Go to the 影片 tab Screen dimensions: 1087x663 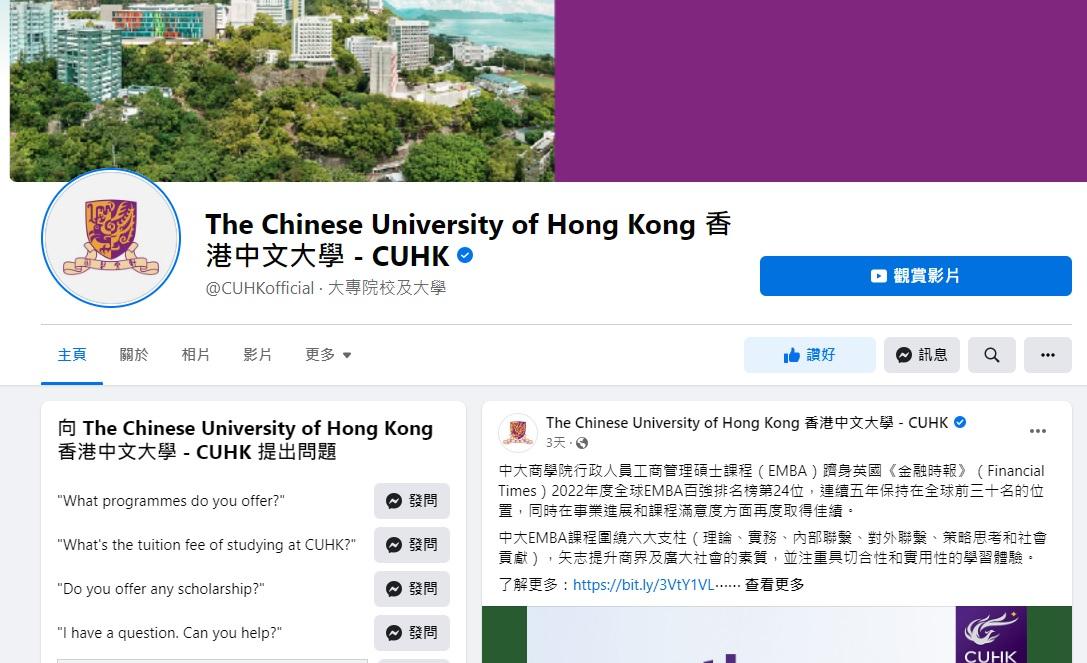(x=257, y=355)
